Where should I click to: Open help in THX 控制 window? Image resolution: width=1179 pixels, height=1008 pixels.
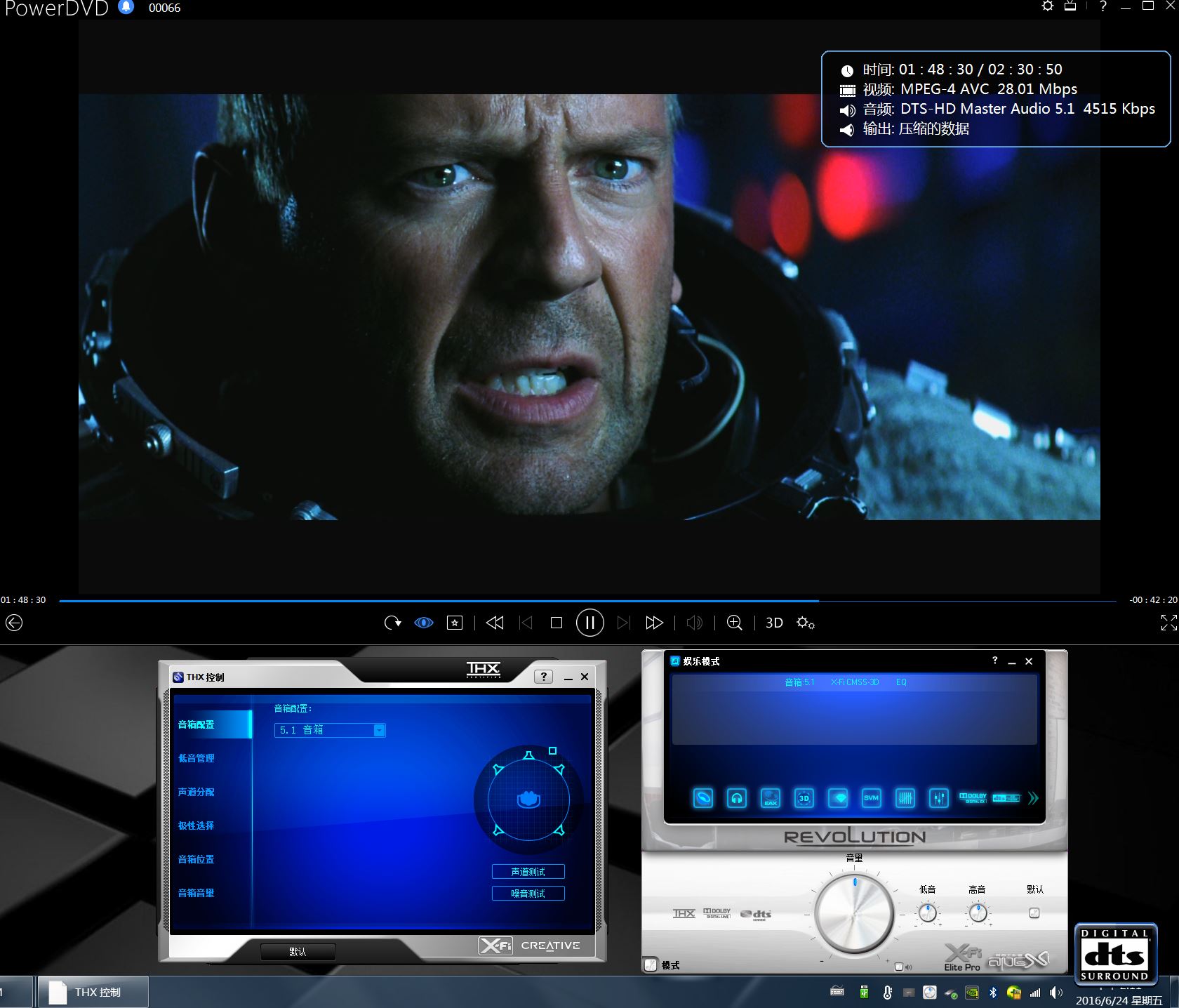544,677
